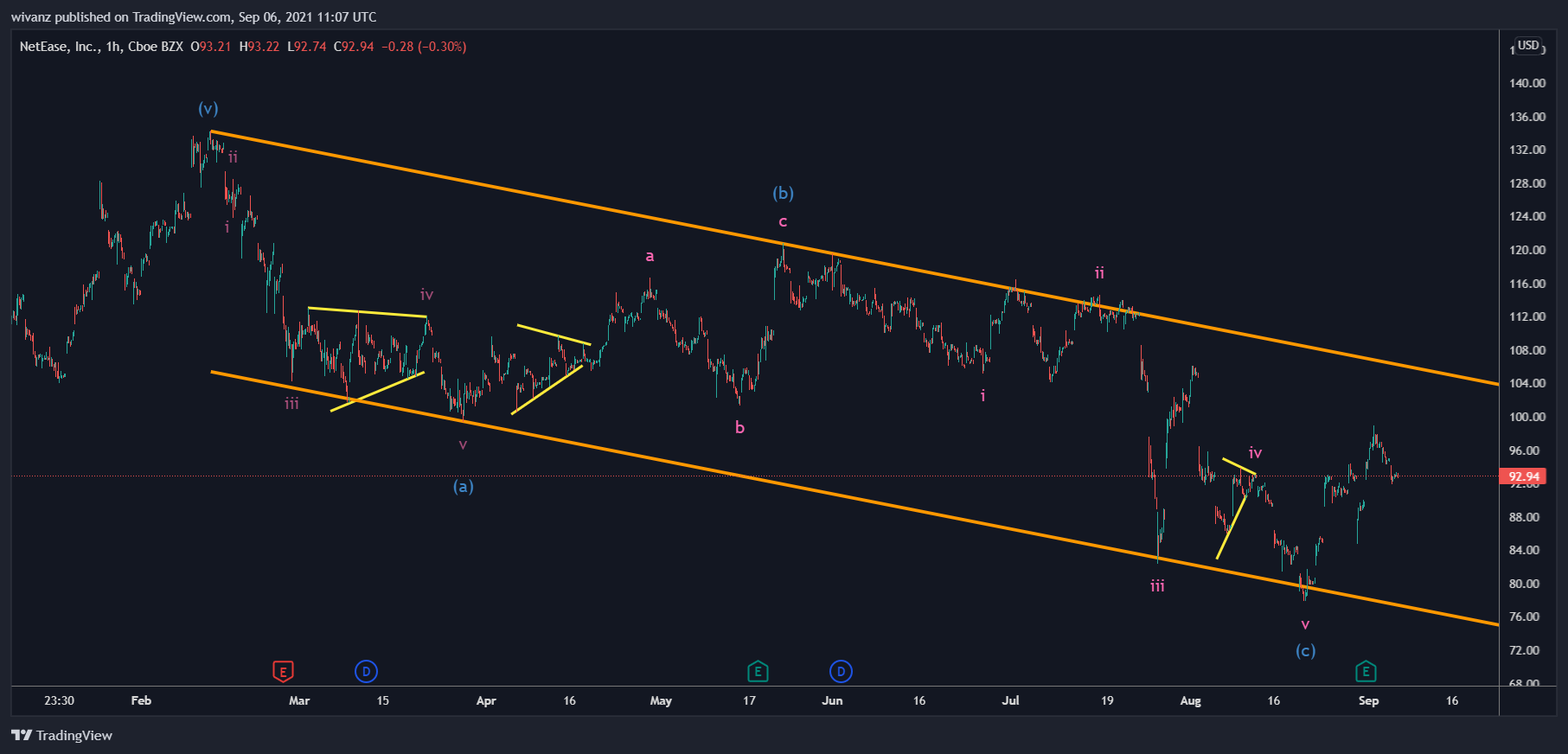Image resolution: width=1568 pixels, height=754 pixels.
Task: Click the 80.00 price axis label
Action: coord(1524,584)
